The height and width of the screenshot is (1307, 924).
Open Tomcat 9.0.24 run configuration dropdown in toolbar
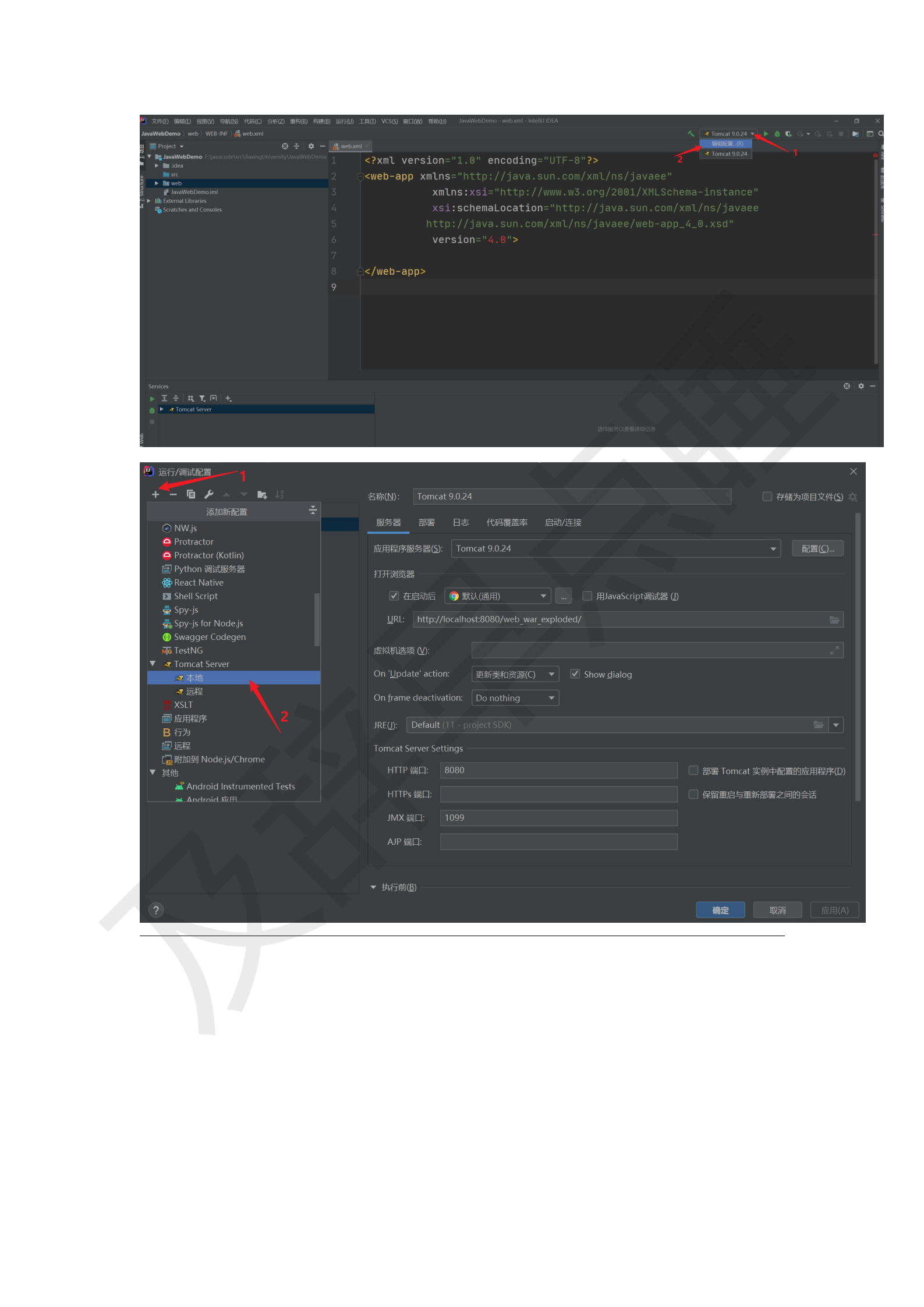coord(728,134)
